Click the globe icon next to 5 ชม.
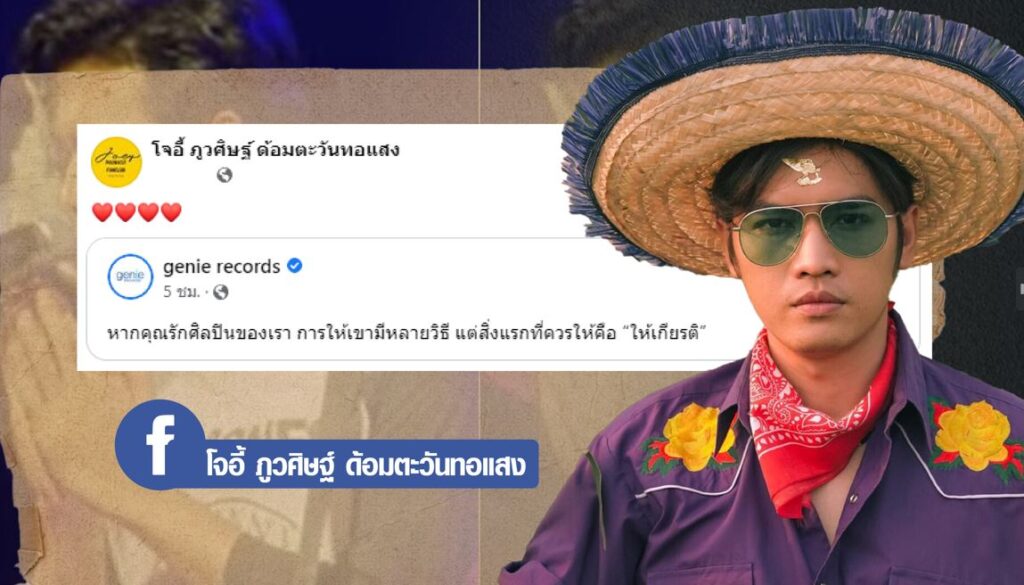This screenshot has height=585, width=1024. 221,292
